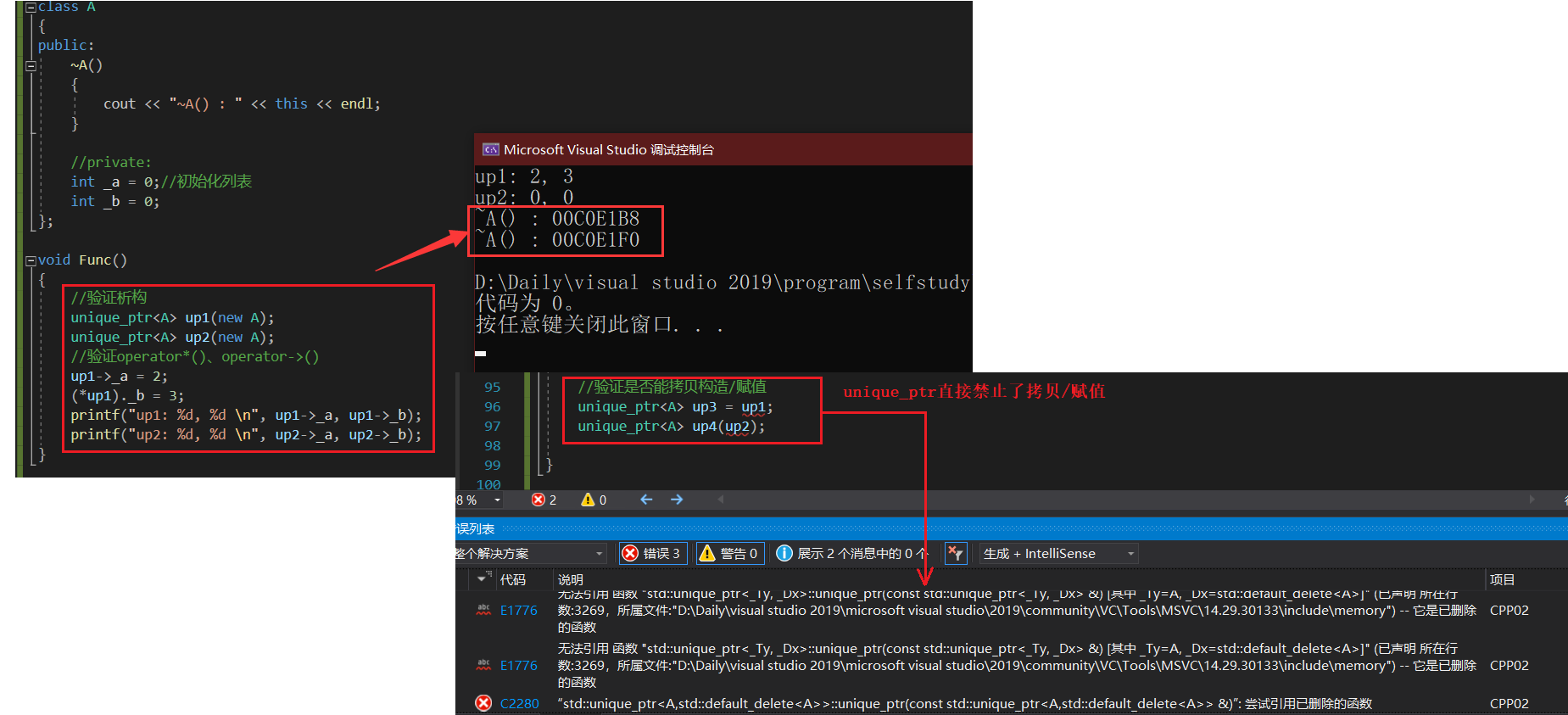1568x715 pixels.
Task: Click the yellow warning count icon in the editor status strip
Action: coord(588,500)
